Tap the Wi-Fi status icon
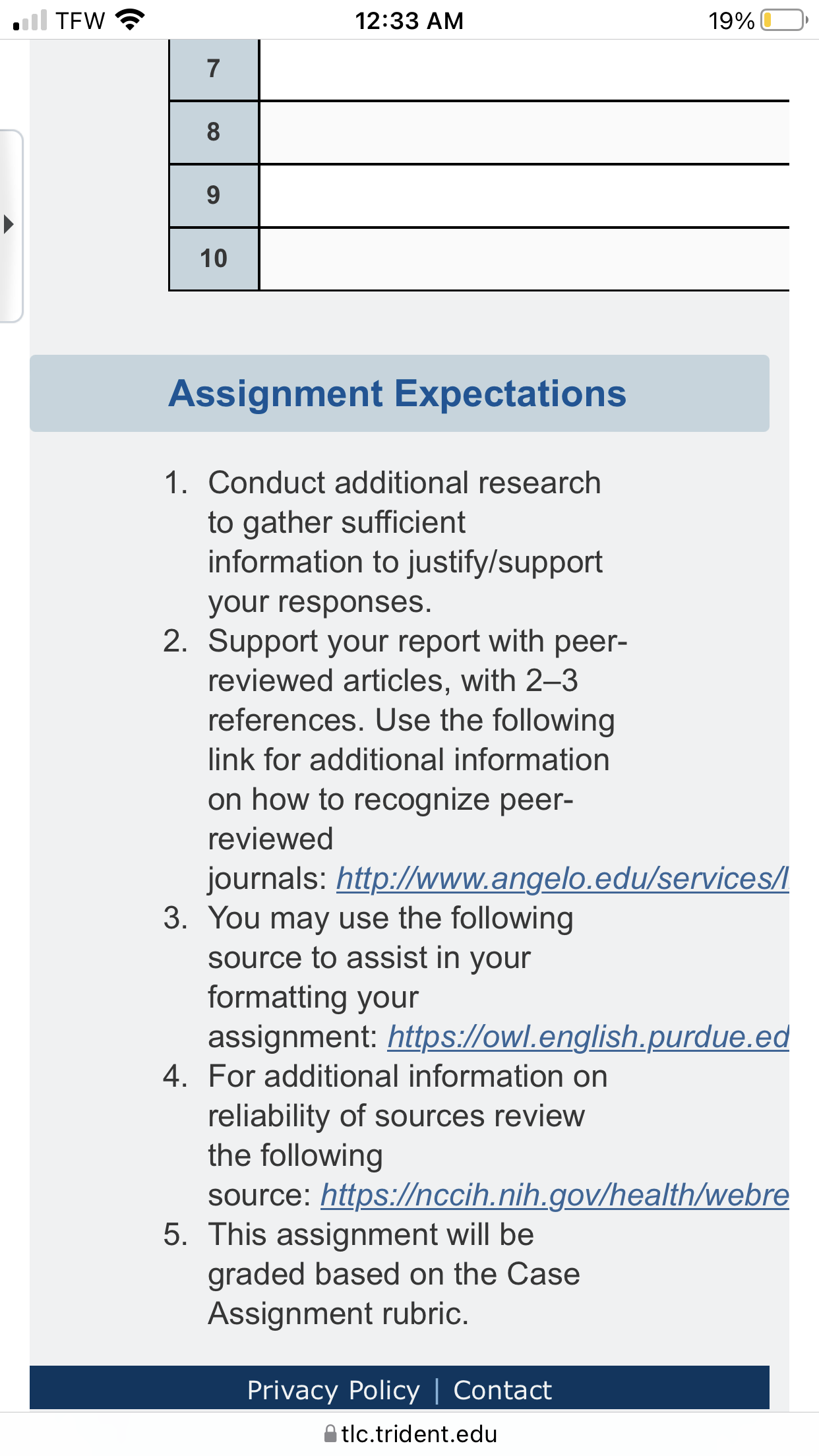The width and height of the screenshot is (819, 1456). tap(130, 20)
